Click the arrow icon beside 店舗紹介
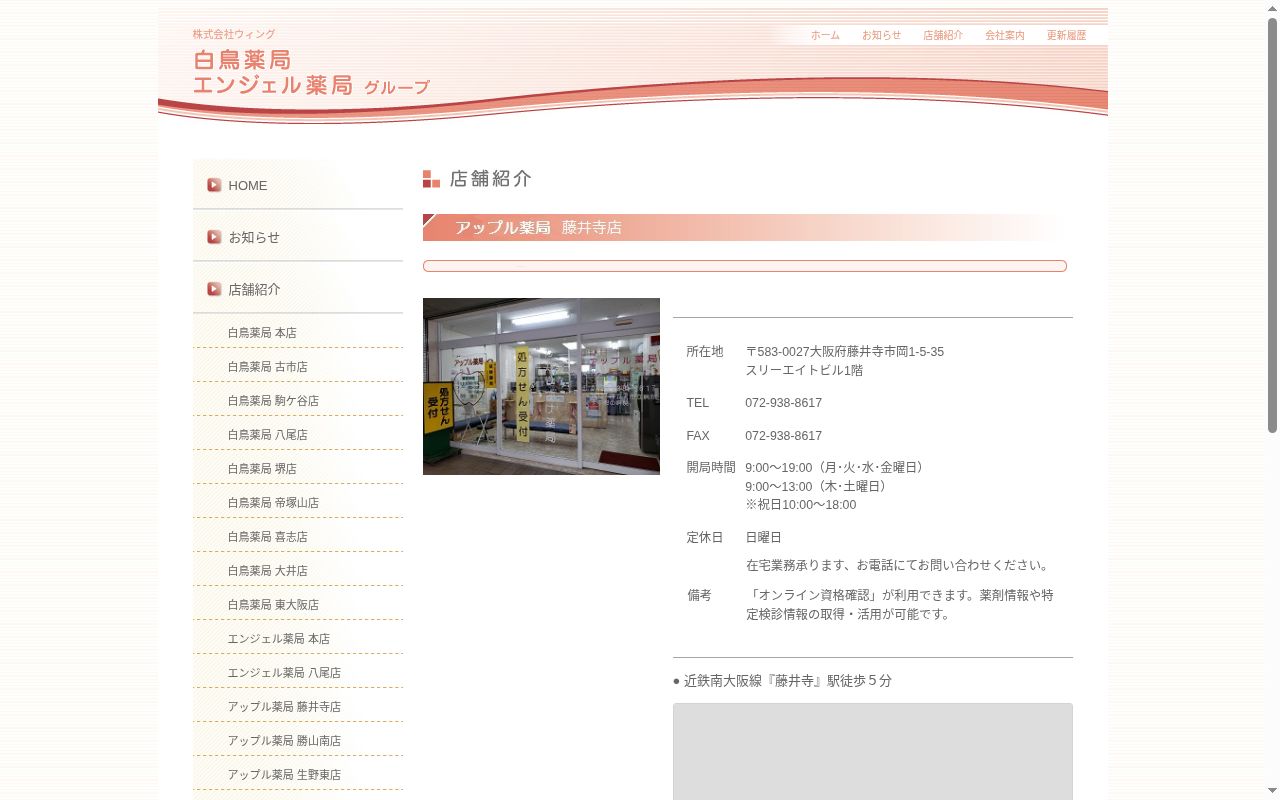The height and width of the screenshot is (800, 1280). click(x=214, y=289)
